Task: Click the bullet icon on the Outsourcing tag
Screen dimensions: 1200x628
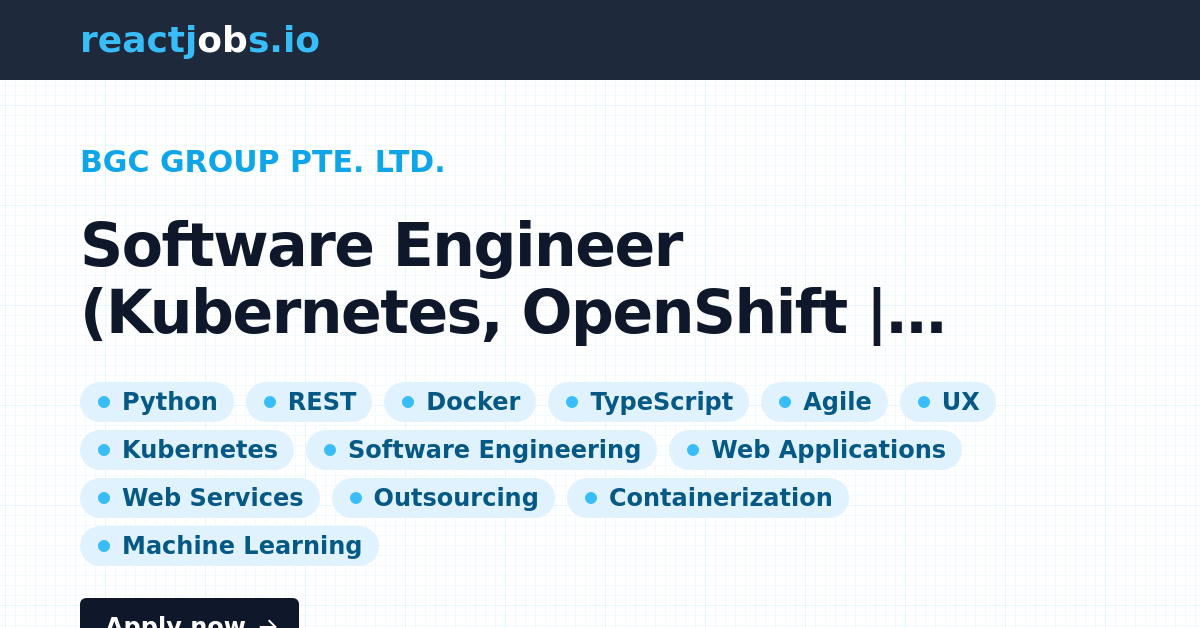Action: pyautogui.click(x=356, y=497)
